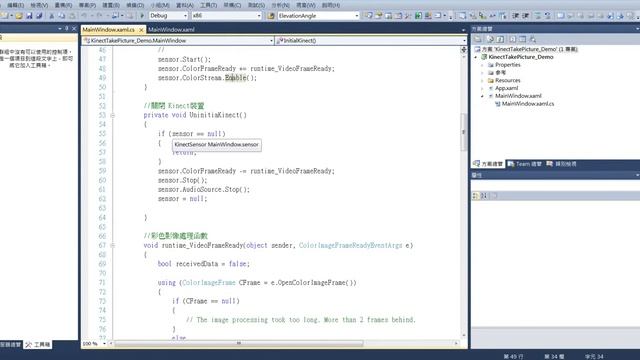
Task: Click the text sensor.AudioSource.Stop(); in code
Action: click(x=204, y=190)
